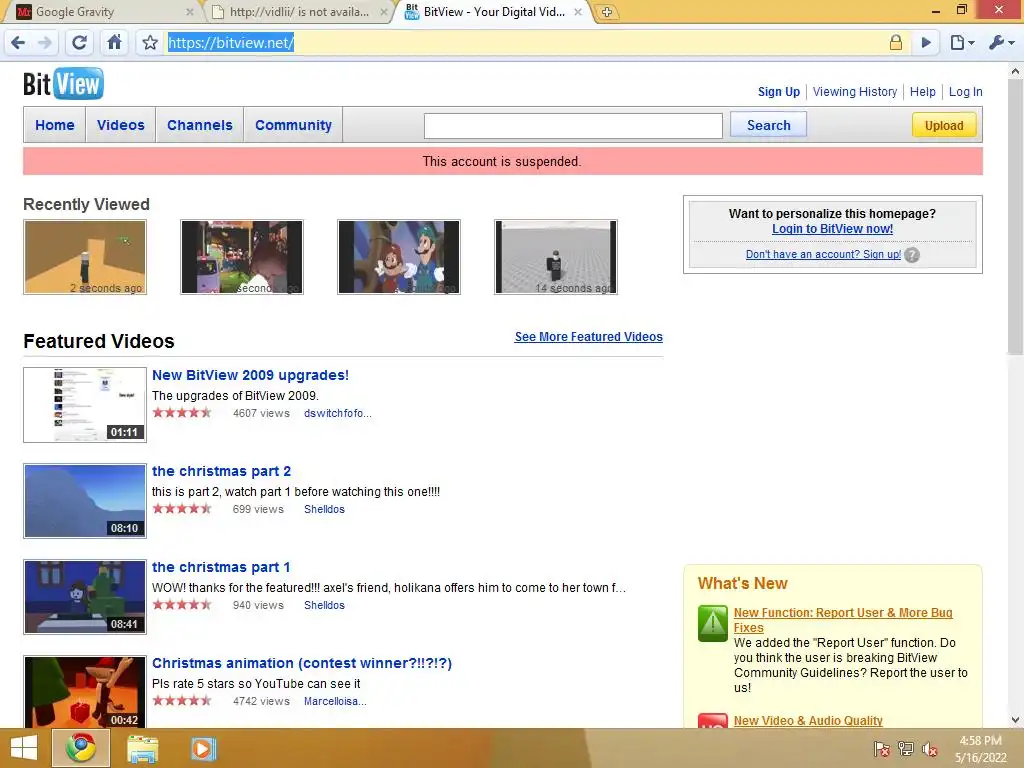
Task: Open the wrench settings menu
Action: tap(1000, 43)
